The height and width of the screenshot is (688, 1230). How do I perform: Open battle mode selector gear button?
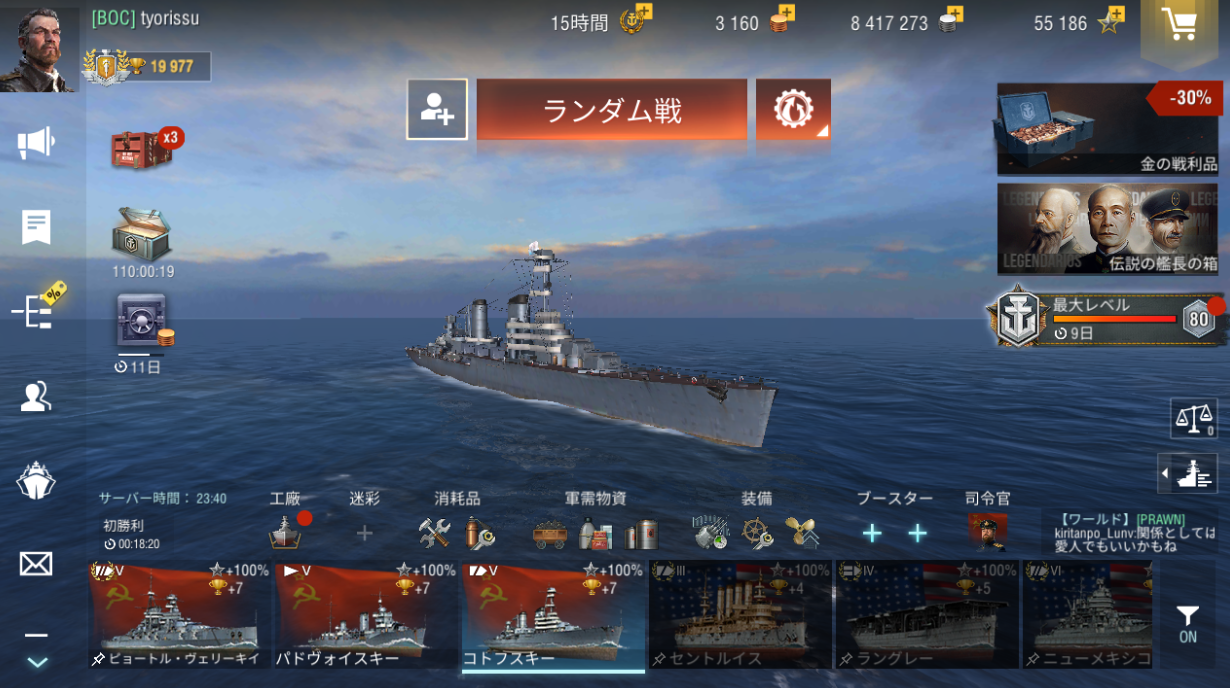coord(793,109)
